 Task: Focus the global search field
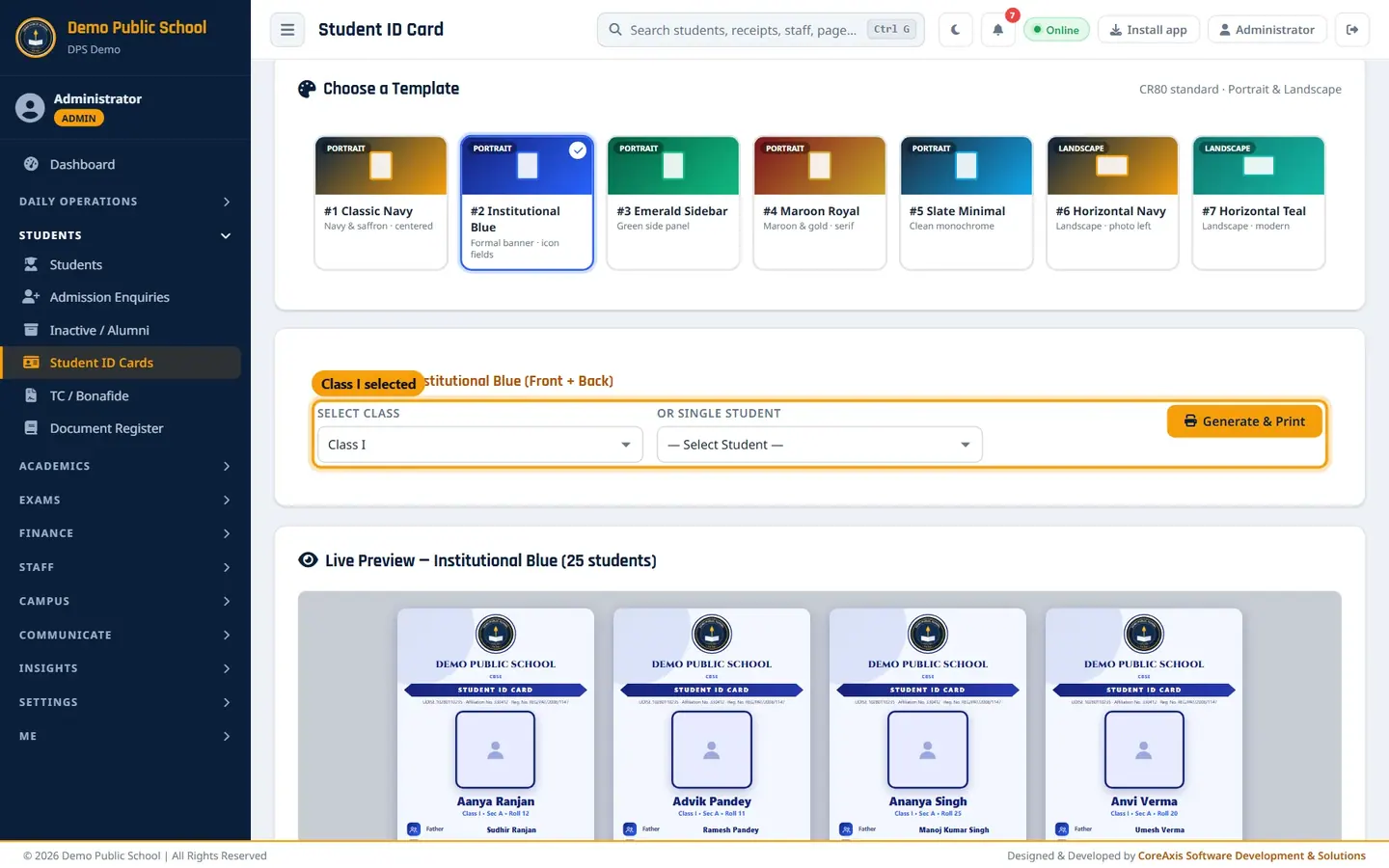pyautogui.click(x=761, y=30)
